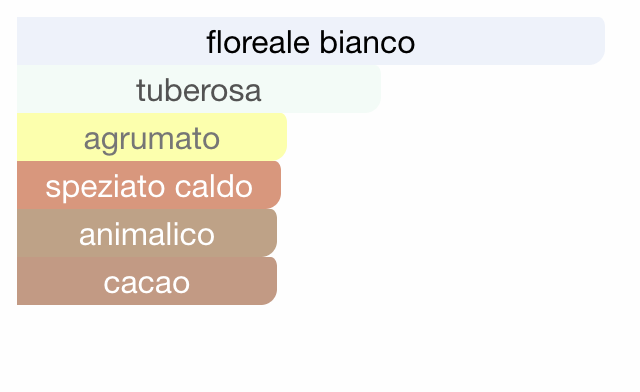Click the 'animalico' text label
This screenshot has height=392, width=640.
pos(147,234)
